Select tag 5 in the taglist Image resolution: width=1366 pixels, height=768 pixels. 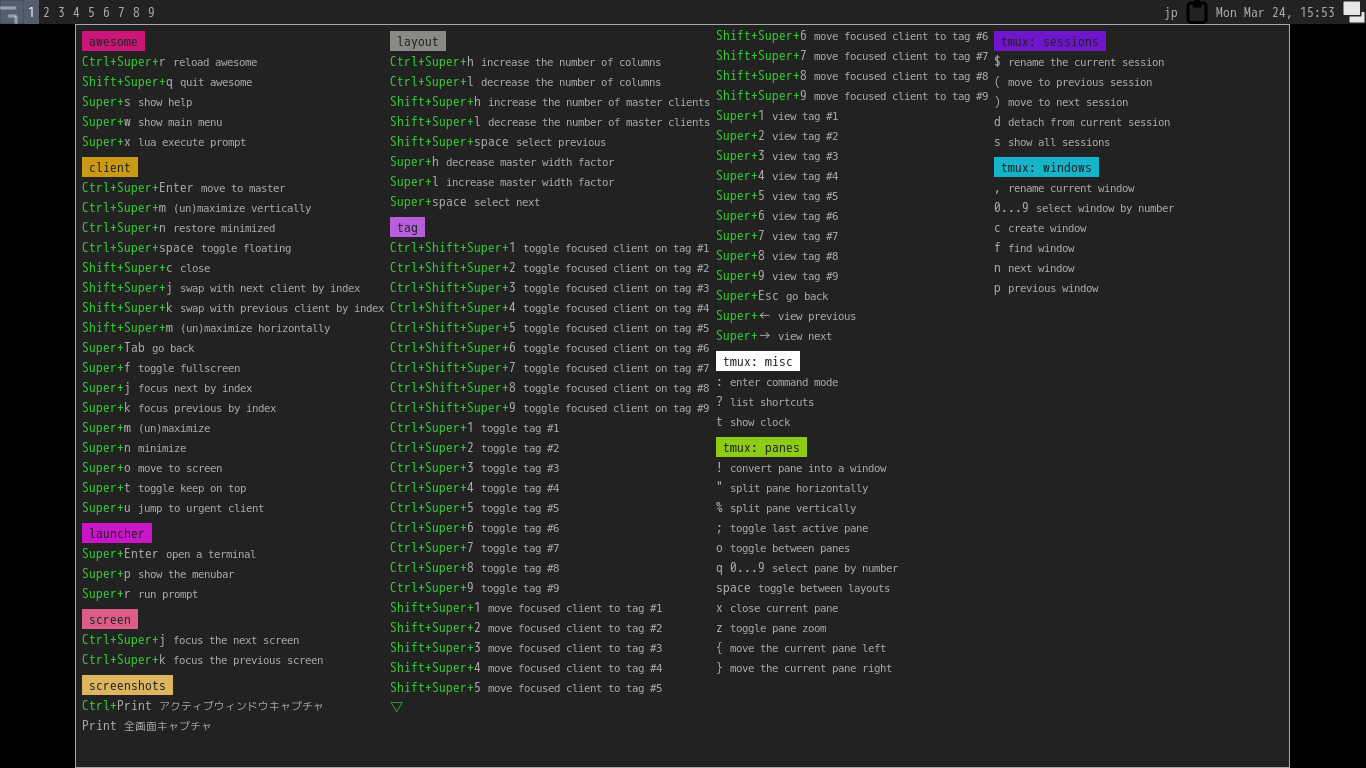tap(91, 12)
